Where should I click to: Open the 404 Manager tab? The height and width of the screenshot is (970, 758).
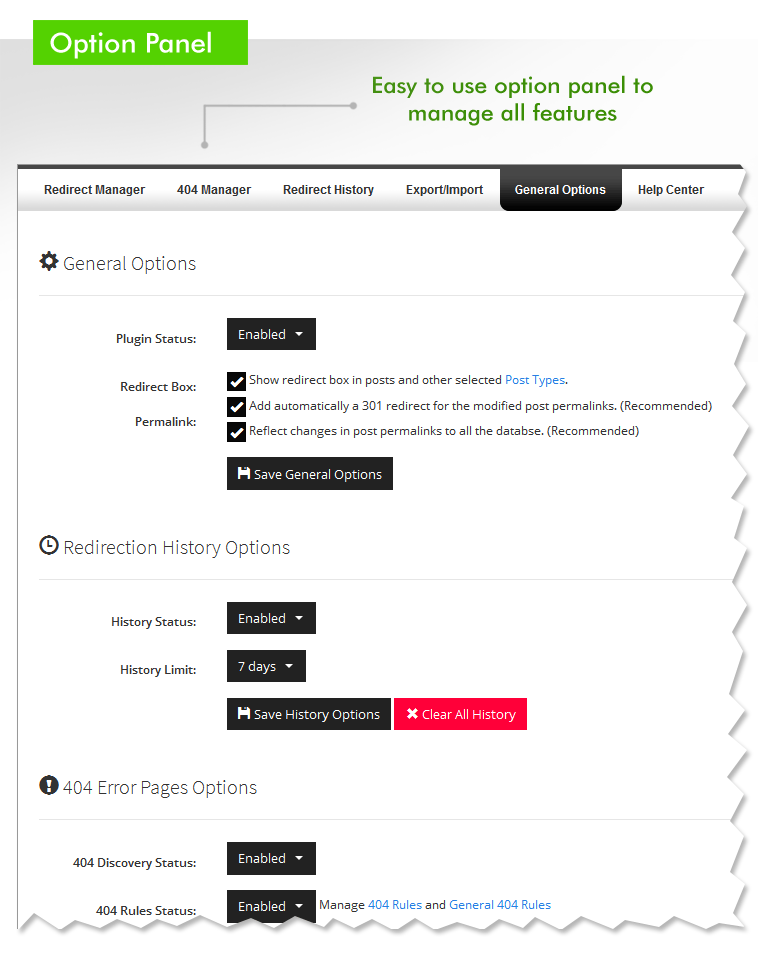(x=214, y=190)
